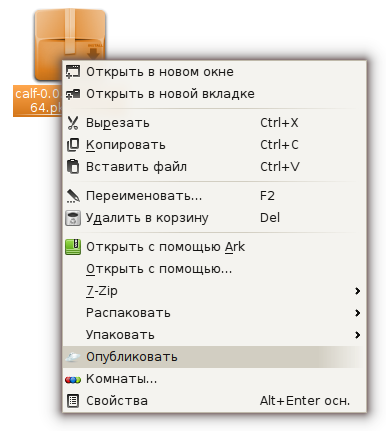Choose Комнаты... from the context menu

pos(215,379)
